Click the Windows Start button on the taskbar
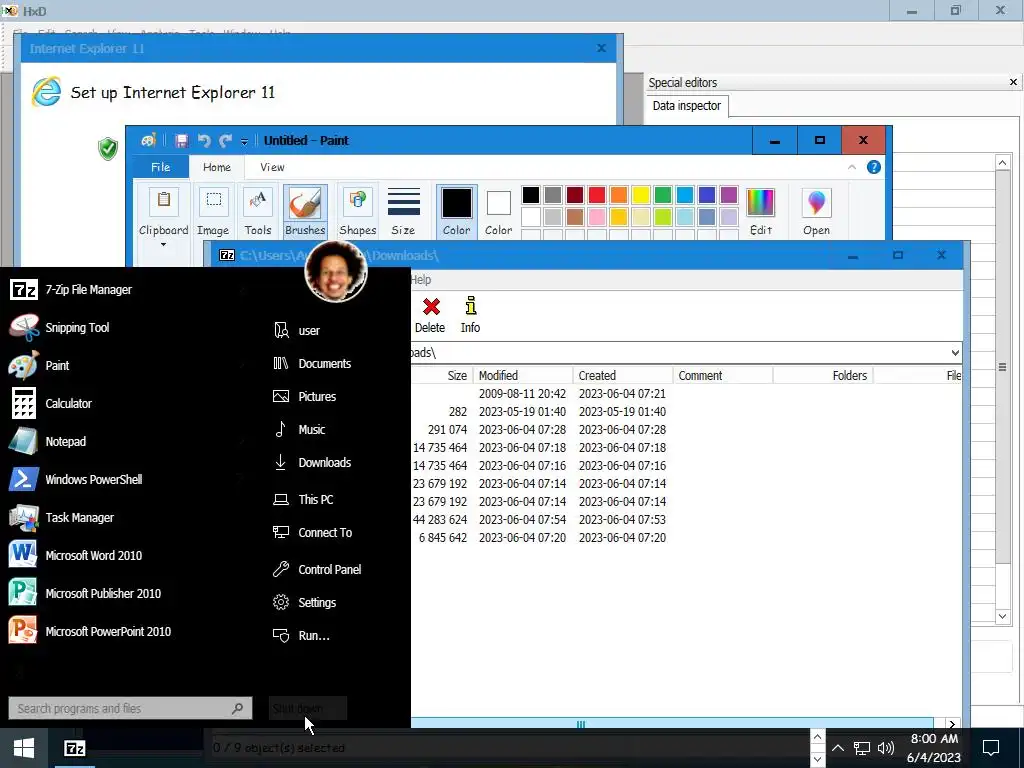The image size is (1024, 768). (x=24, y=748)
